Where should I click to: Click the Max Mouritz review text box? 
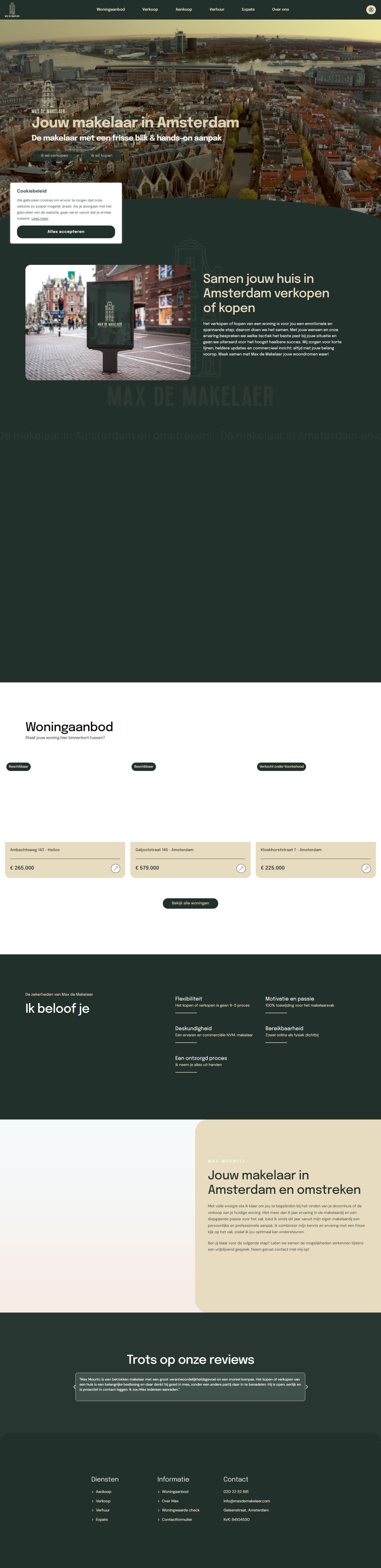click(190, 1387)
